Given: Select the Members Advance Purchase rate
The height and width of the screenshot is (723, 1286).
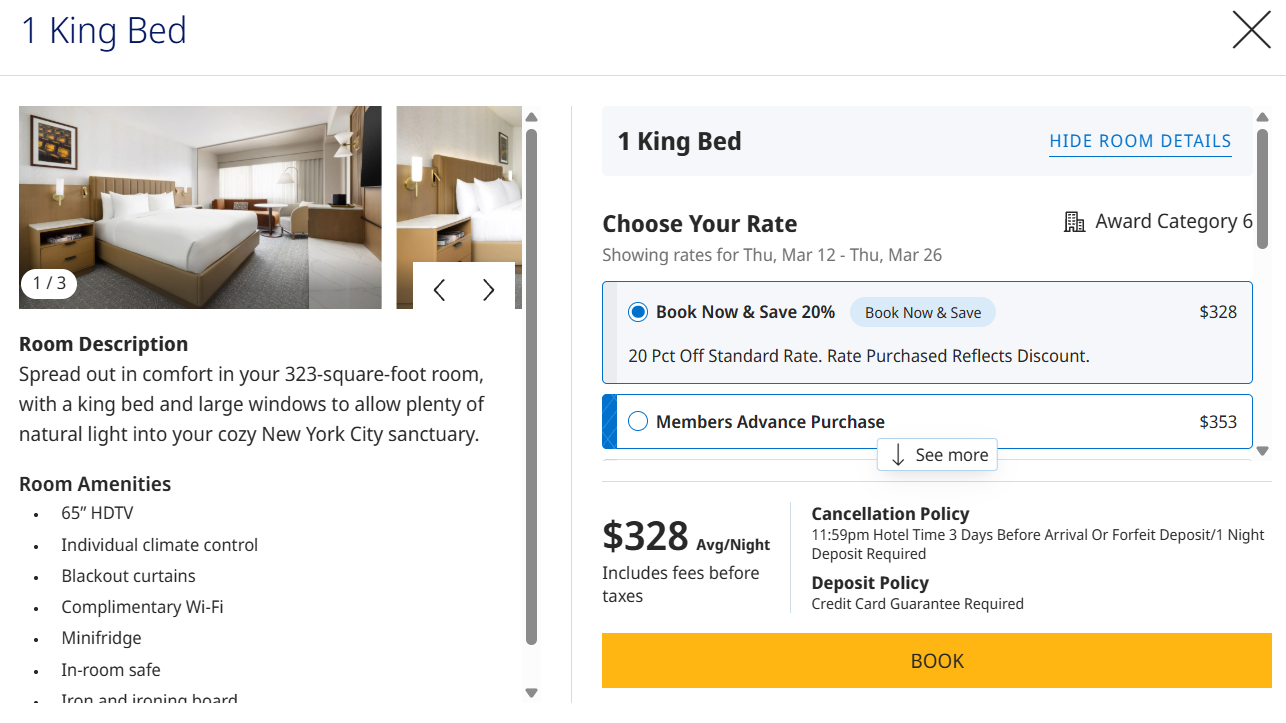Looking at the screenshot, I should point(638,422).
